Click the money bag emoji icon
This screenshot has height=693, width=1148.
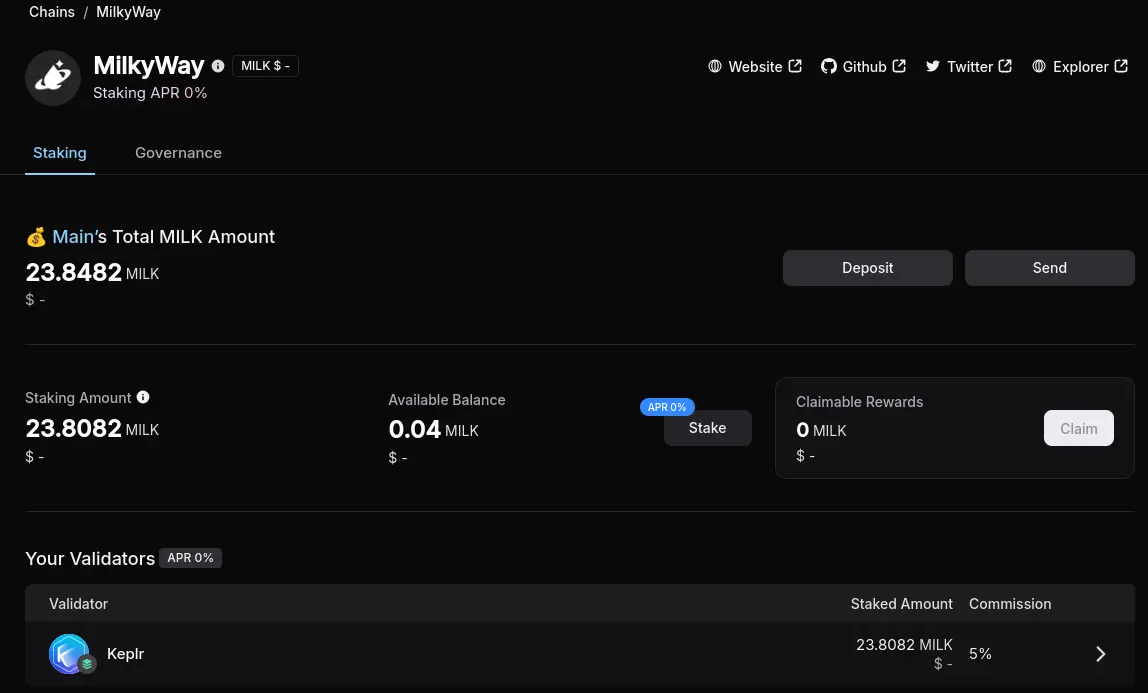36,237
